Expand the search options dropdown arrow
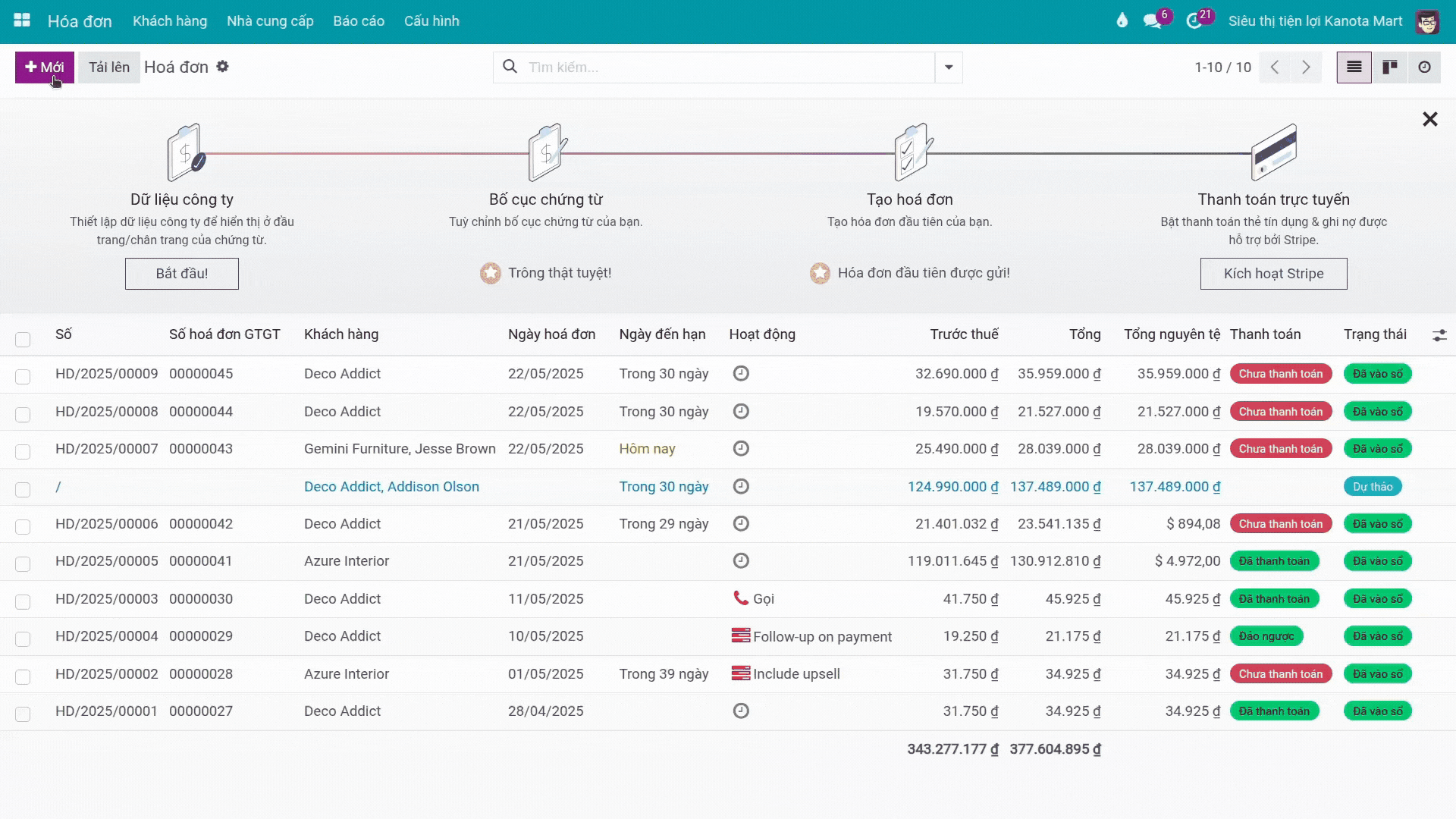 pyautogui.click(x=949, y=67)
